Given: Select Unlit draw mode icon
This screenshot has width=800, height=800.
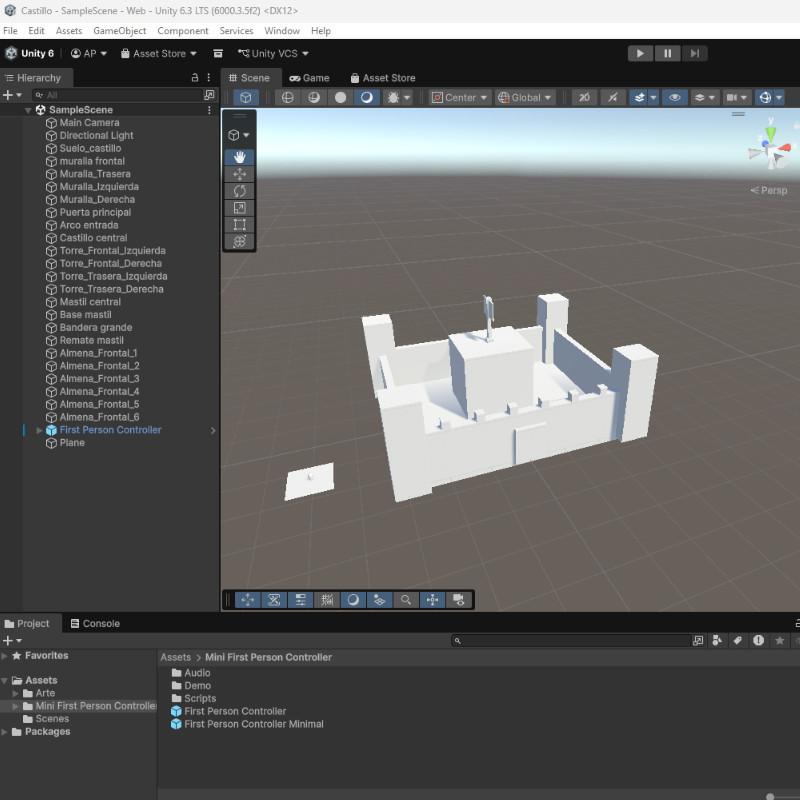Looking at the screenshot, I should (340, 97).
